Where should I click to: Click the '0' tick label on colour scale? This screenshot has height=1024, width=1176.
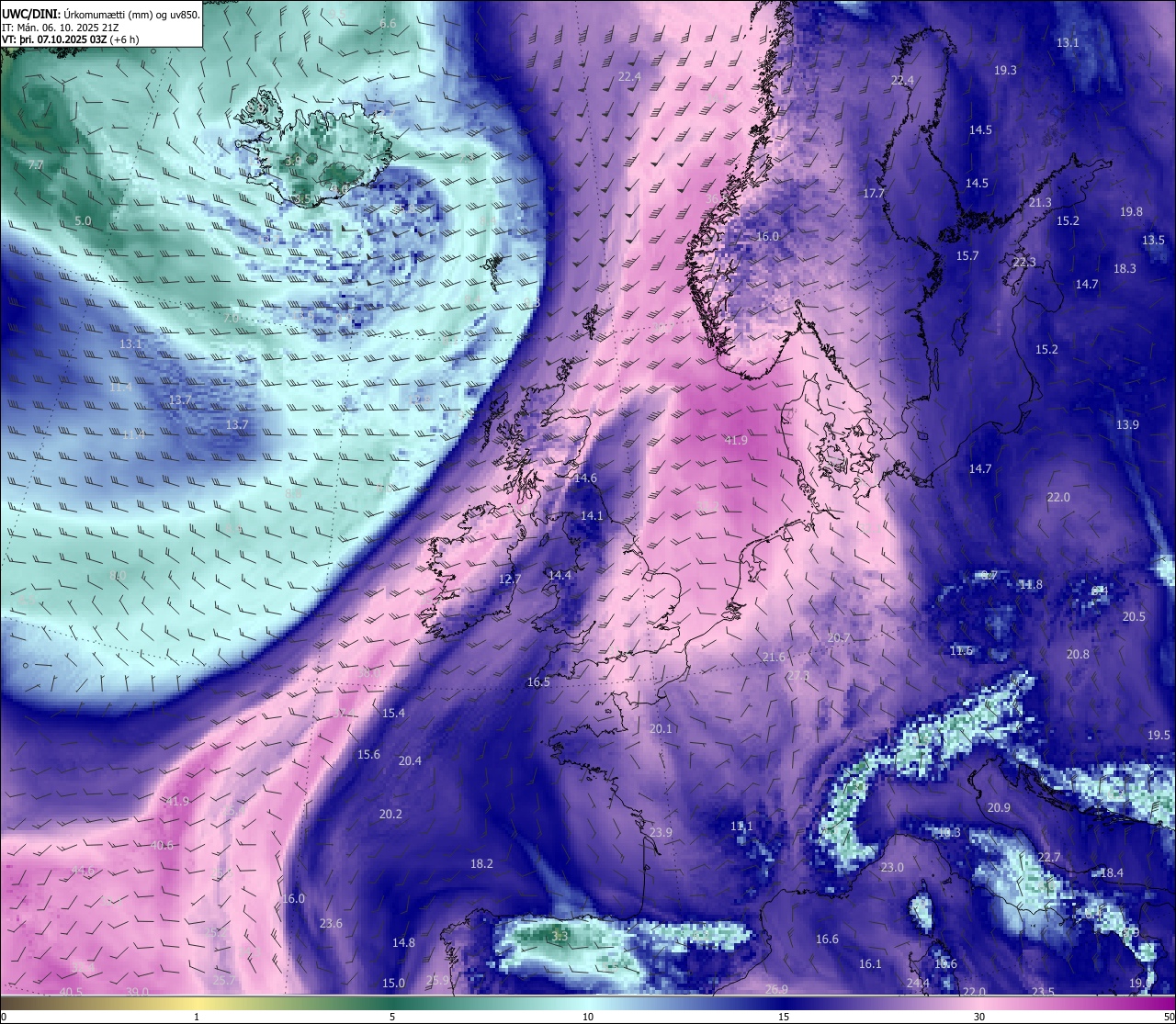[3, 1017]
